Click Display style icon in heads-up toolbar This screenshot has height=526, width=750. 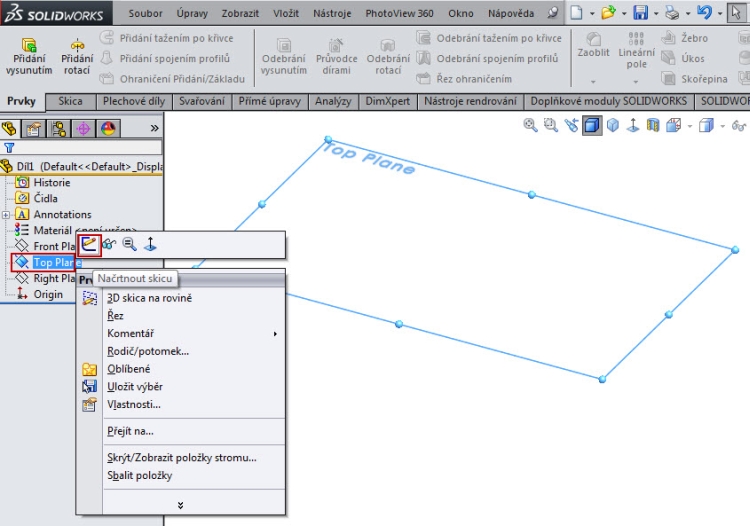click(x=706, y=126)
